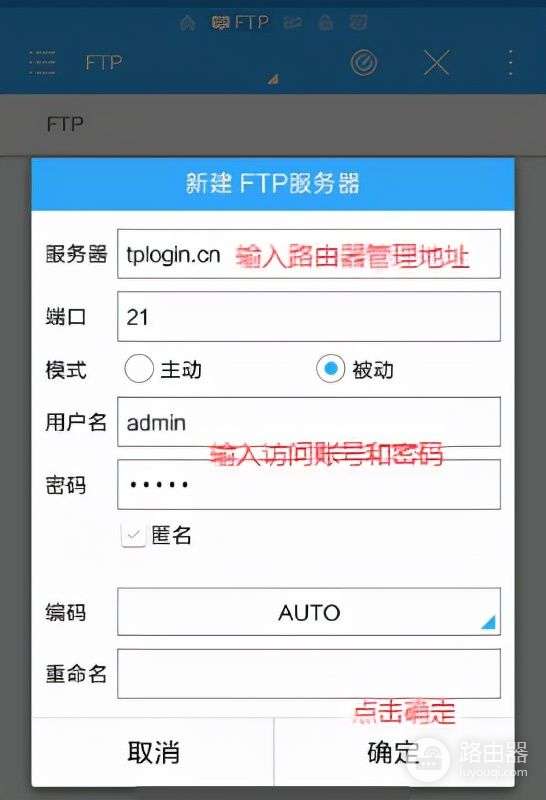
Task: Focus the 服务器 server address field
Action: click(309, 254)
